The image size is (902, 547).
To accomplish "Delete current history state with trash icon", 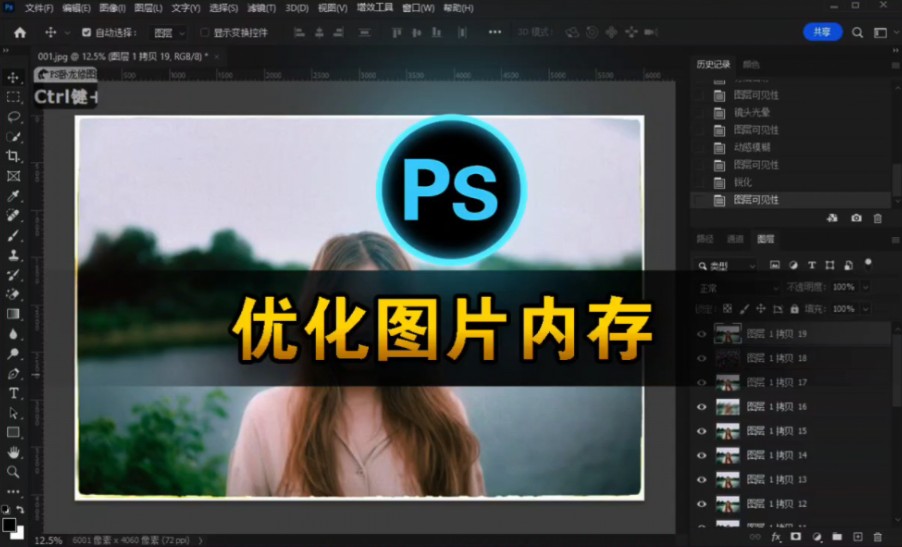I will tap(877, 218).
